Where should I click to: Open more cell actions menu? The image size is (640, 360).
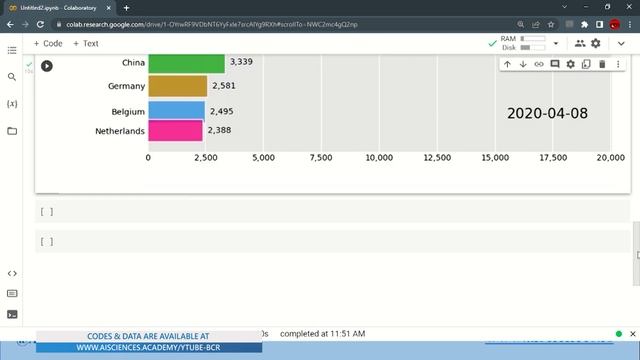[618, 64]
